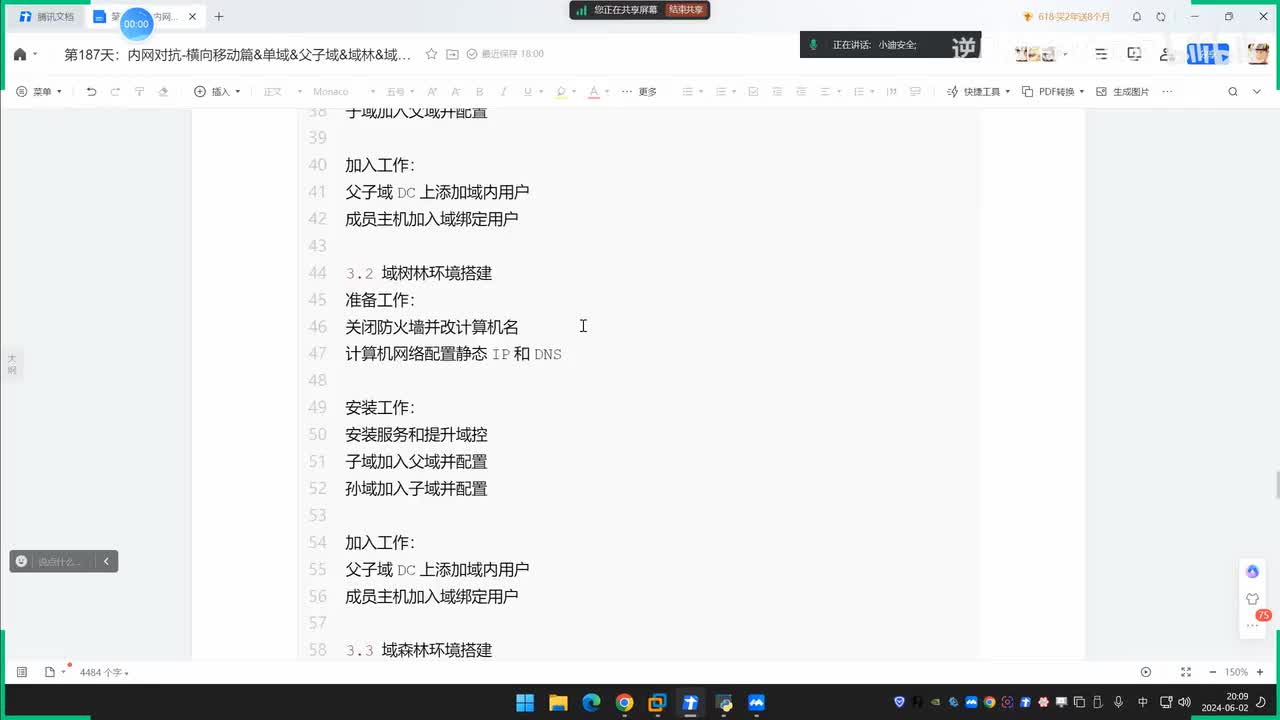The width and height of the screenshot is (1280, 720).
Task: Select the format painter tool
Action: [139, 91]
